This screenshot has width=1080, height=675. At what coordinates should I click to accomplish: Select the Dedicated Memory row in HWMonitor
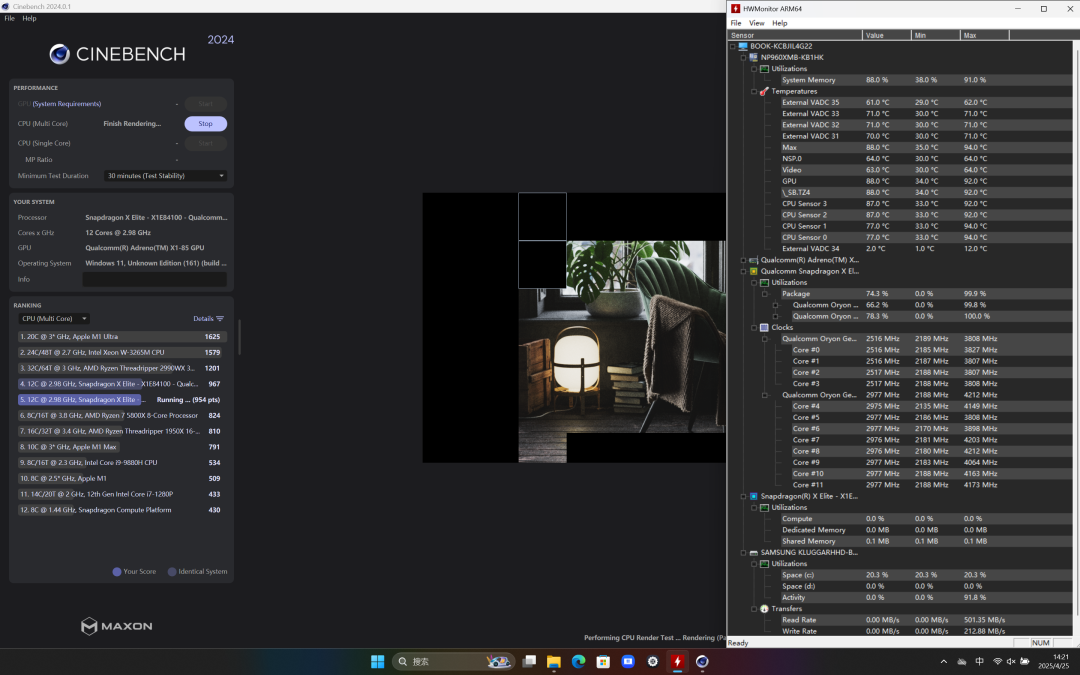[926, 530]
